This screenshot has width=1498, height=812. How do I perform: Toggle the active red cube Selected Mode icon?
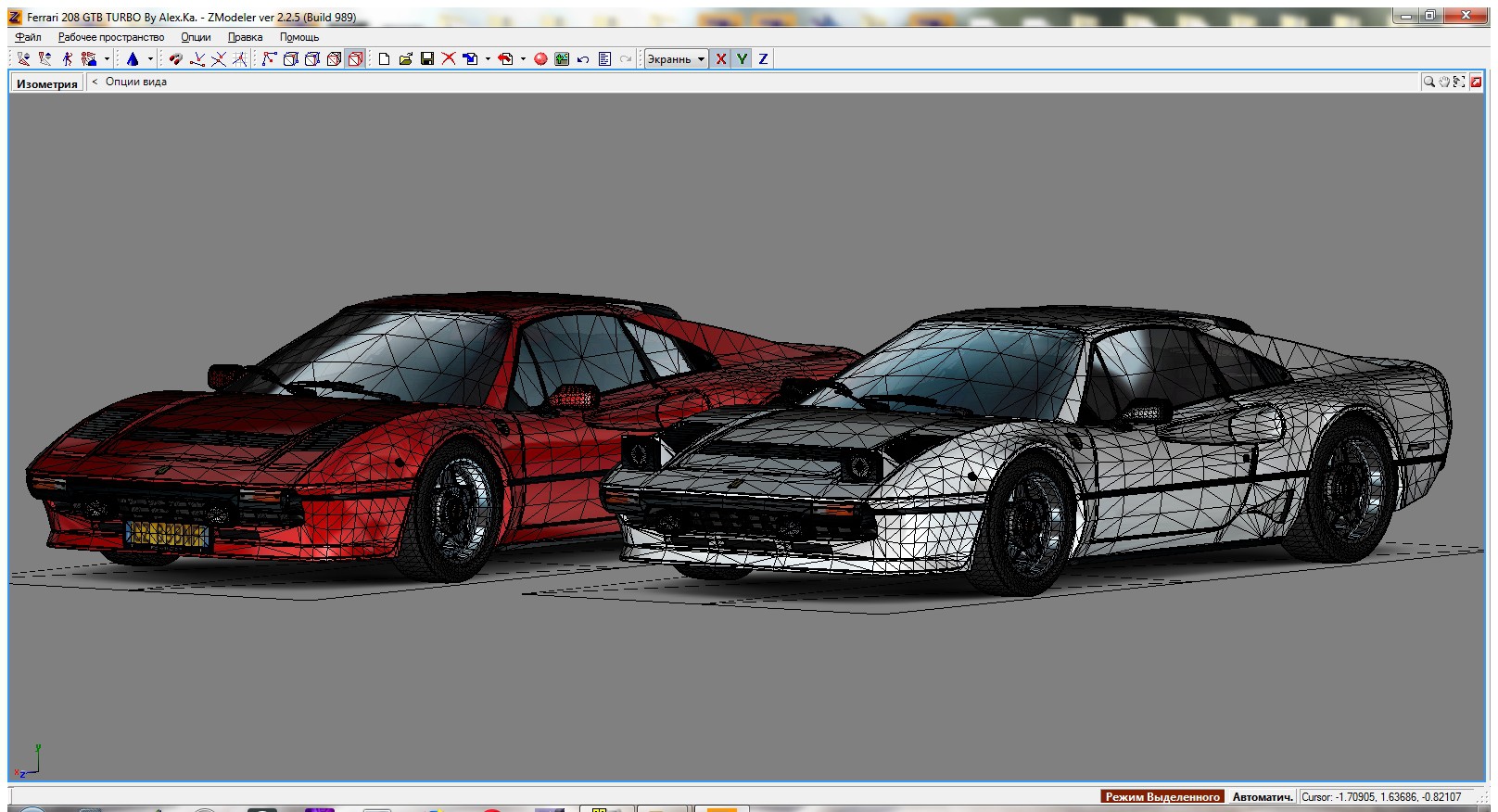[x=355, y=59]
